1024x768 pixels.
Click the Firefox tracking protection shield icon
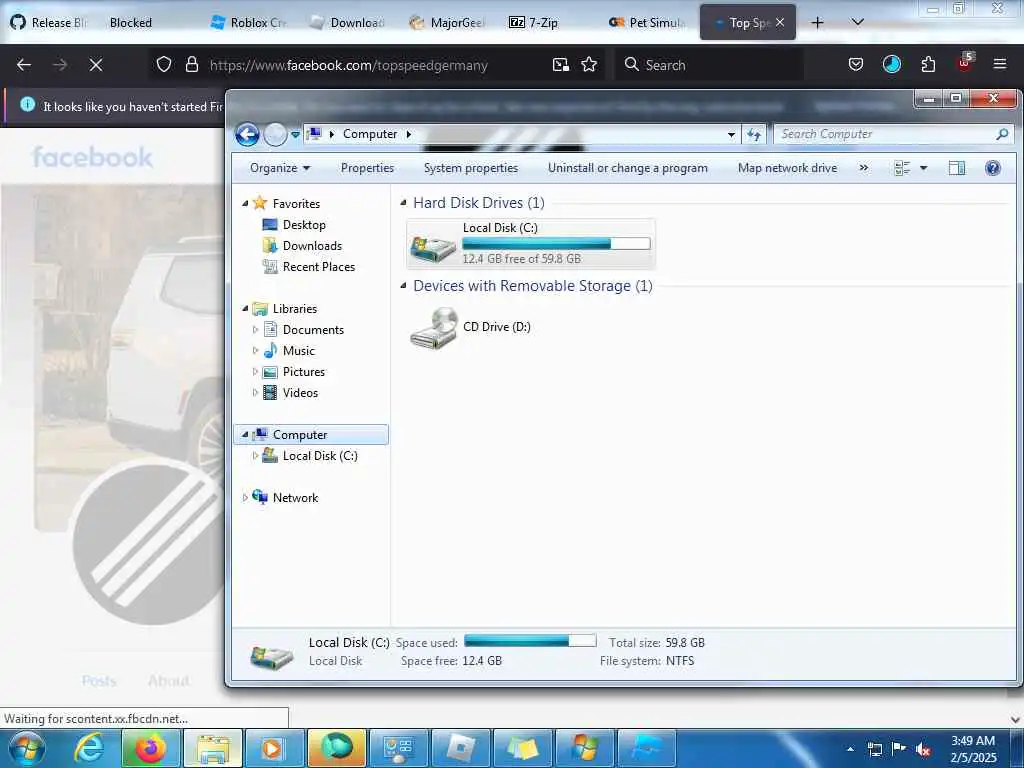[x=164, y=65]
